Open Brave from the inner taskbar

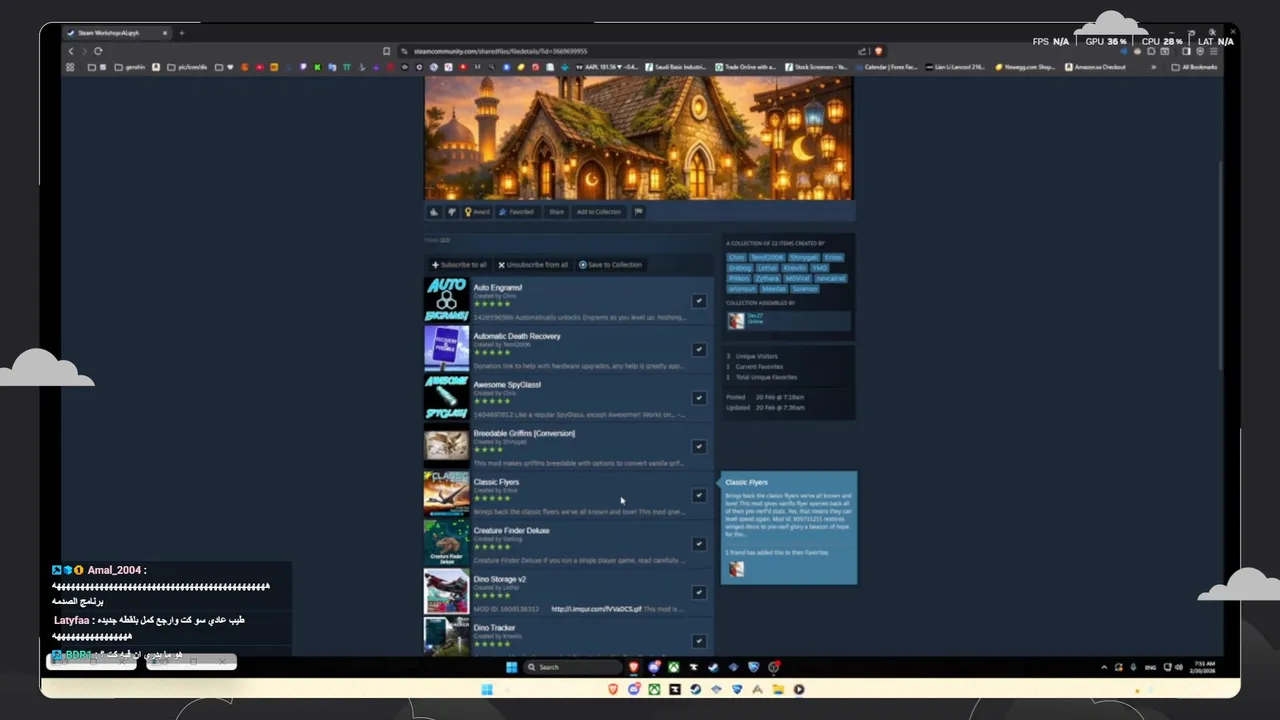(x=633, y=667)
